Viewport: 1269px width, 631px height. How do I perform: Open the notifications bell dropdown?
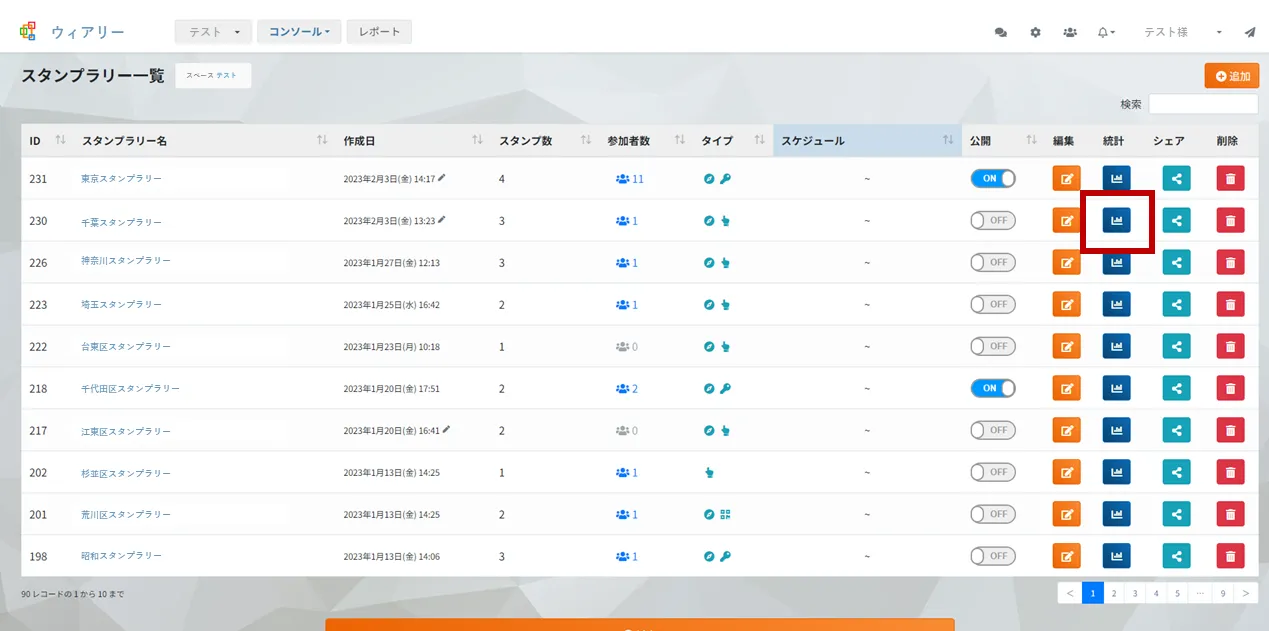(x=1106, y=32)
